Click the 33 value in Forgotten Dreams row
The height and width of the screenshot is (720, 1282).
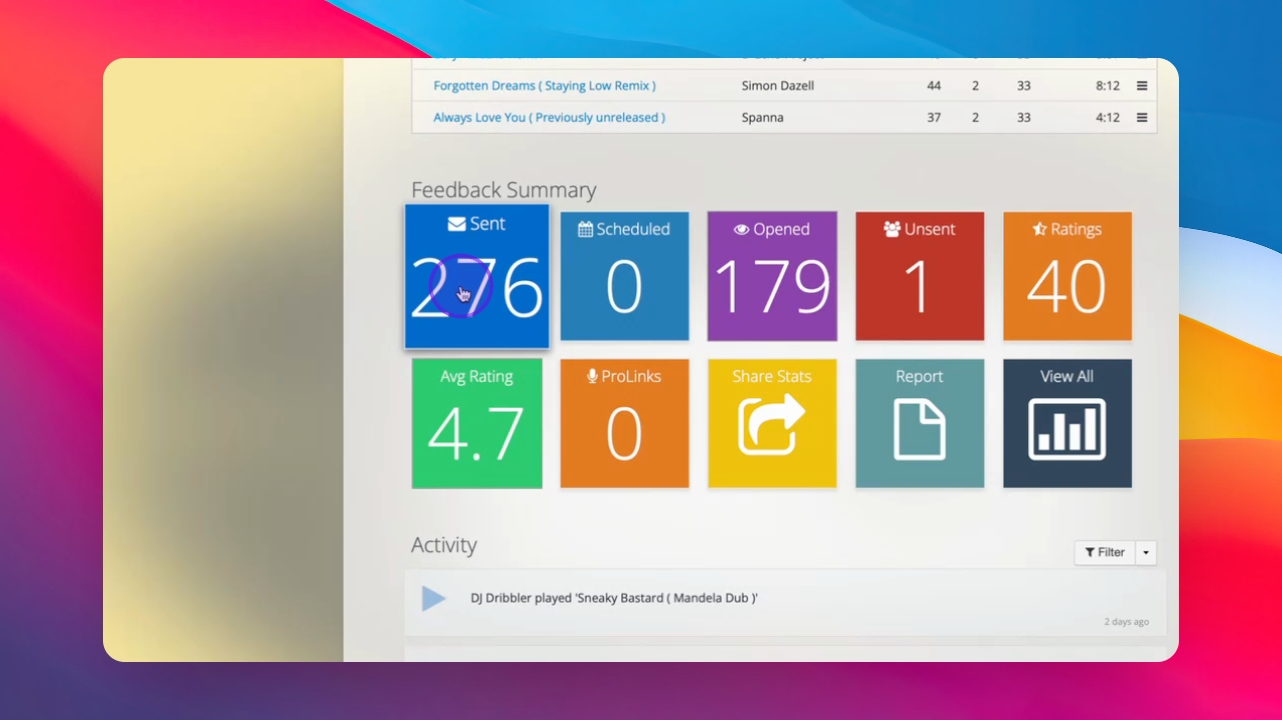coord(1024,86)
